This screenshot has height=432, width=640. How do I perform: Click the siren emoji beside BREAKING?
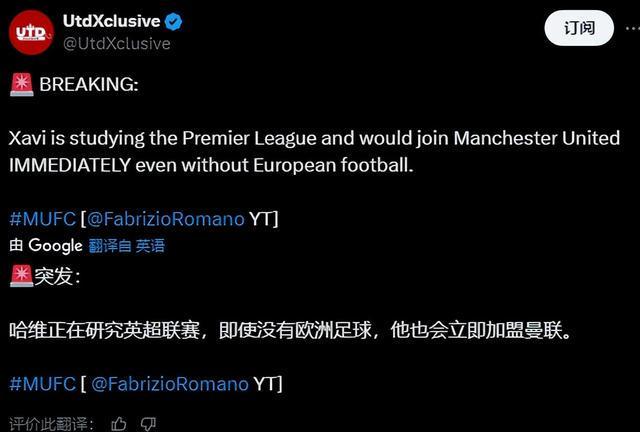point(21,85)
